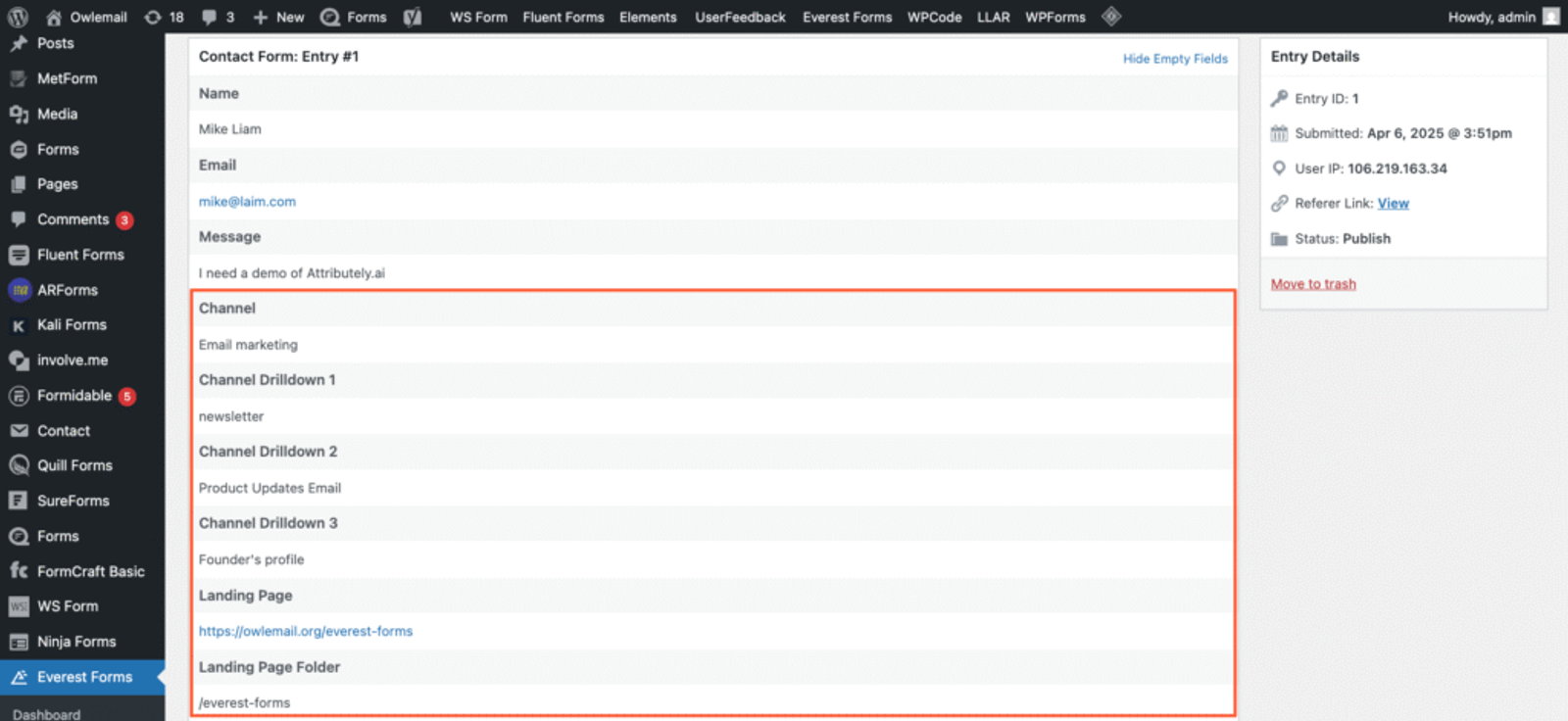The height and width of the screenshot is (721, 1568).
Task: Open the owlemail.org/everest-forms landing page link
Action: (306, 632)
